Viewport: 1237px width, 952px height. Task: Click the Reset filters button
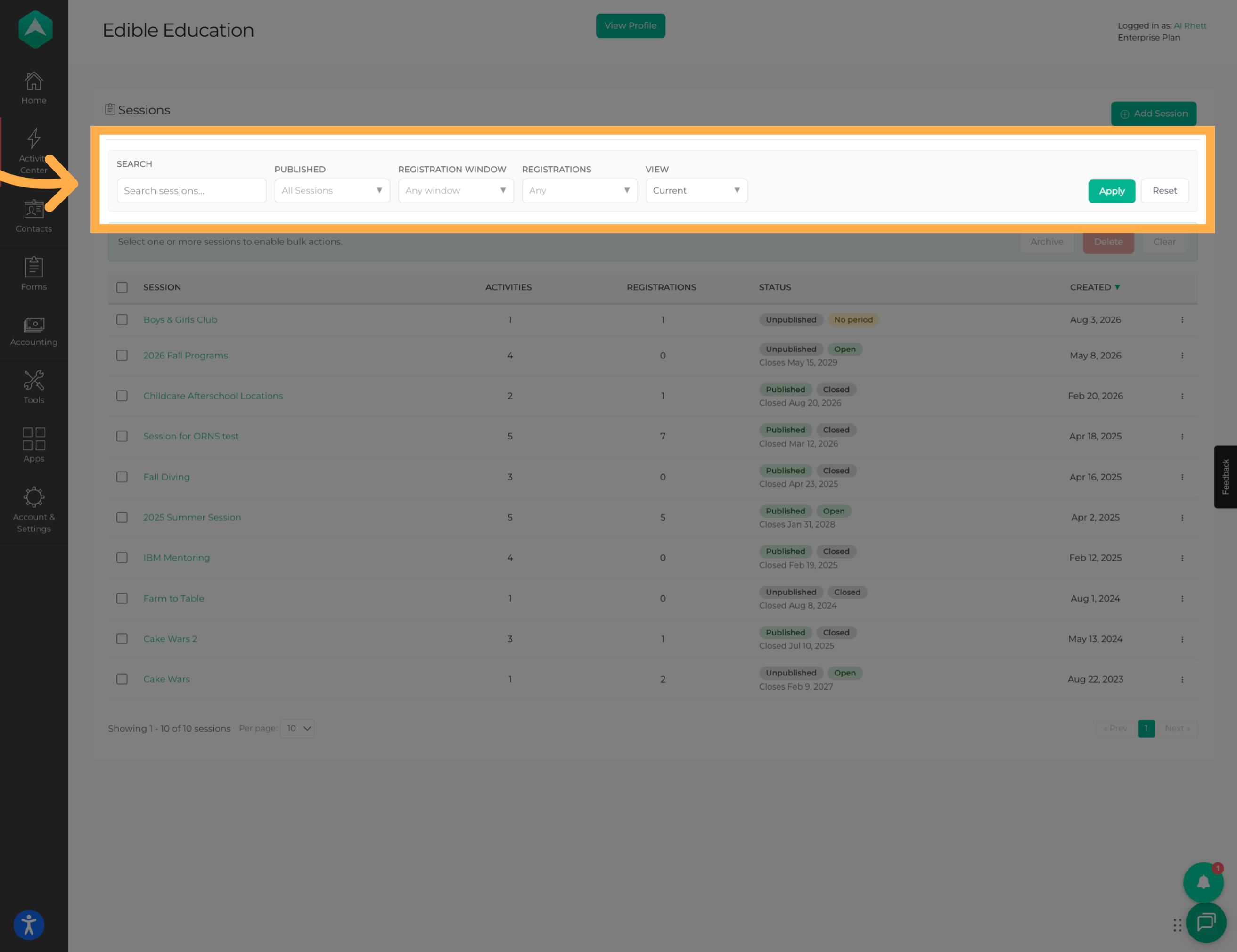tap(1164, 191)
